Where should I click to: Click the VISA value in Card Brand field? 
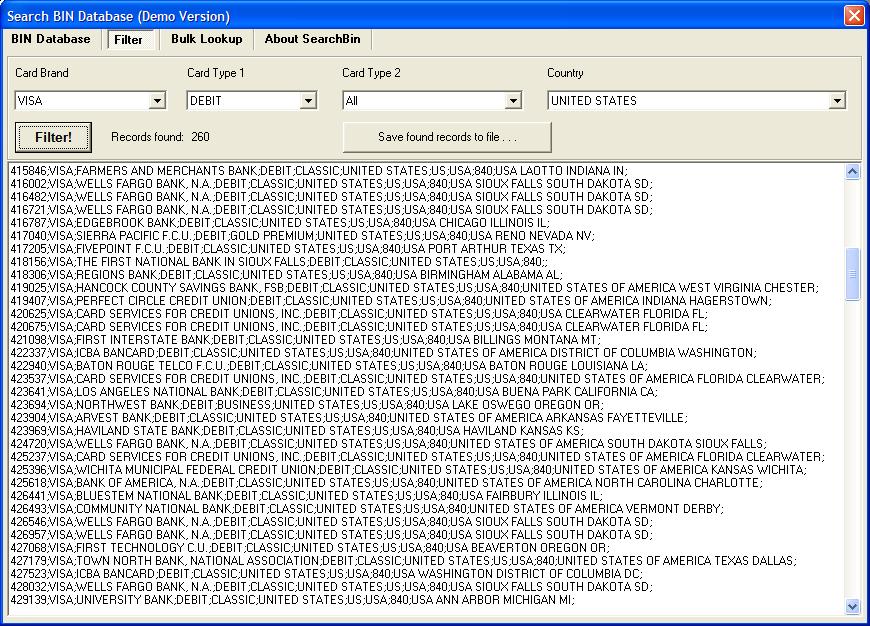pos(30,101)
